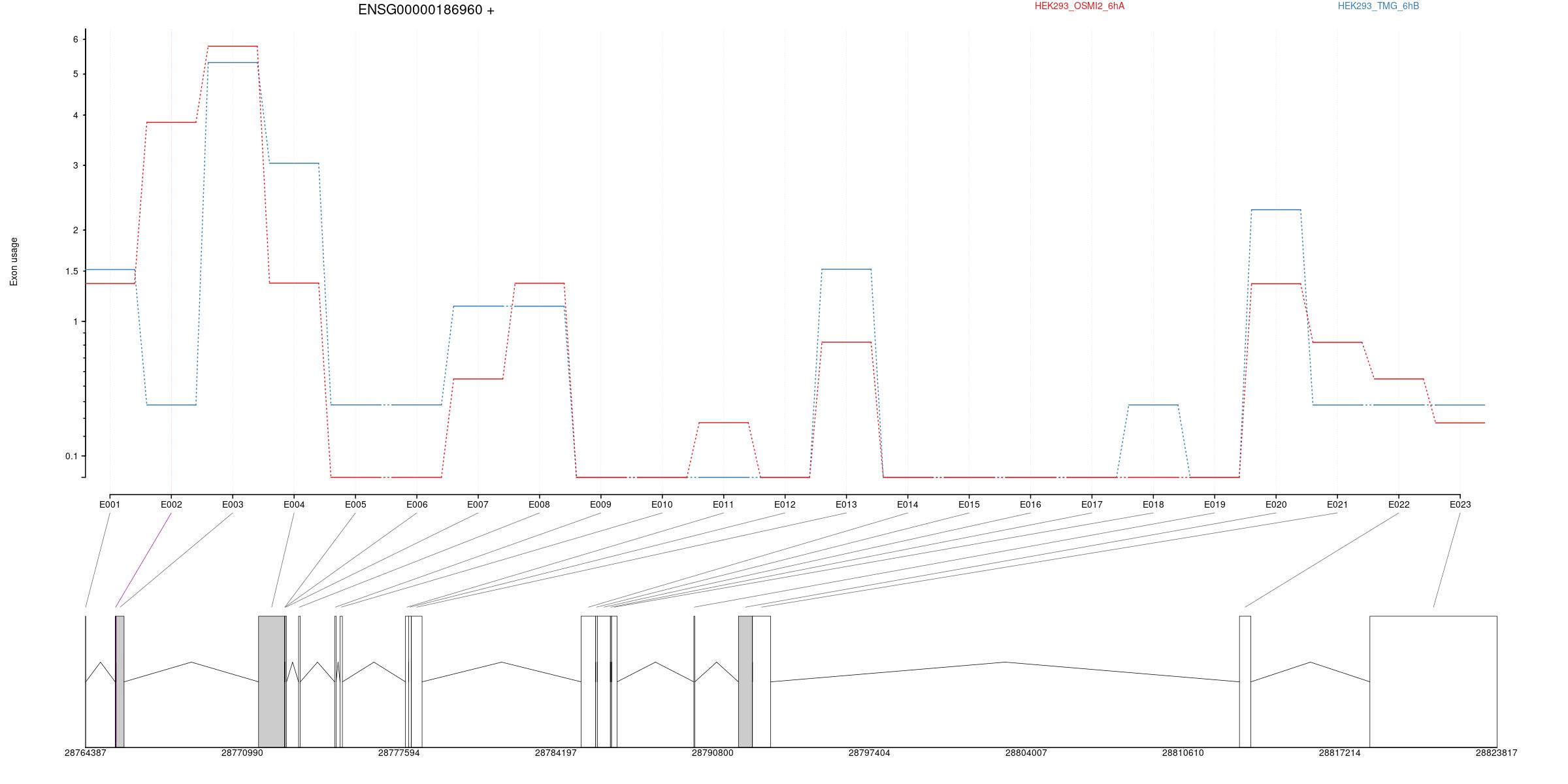Viewport: 1568px width, 784px height.
Task: Click the gene title ENSG00000186960 +
Action: [426, 10]
